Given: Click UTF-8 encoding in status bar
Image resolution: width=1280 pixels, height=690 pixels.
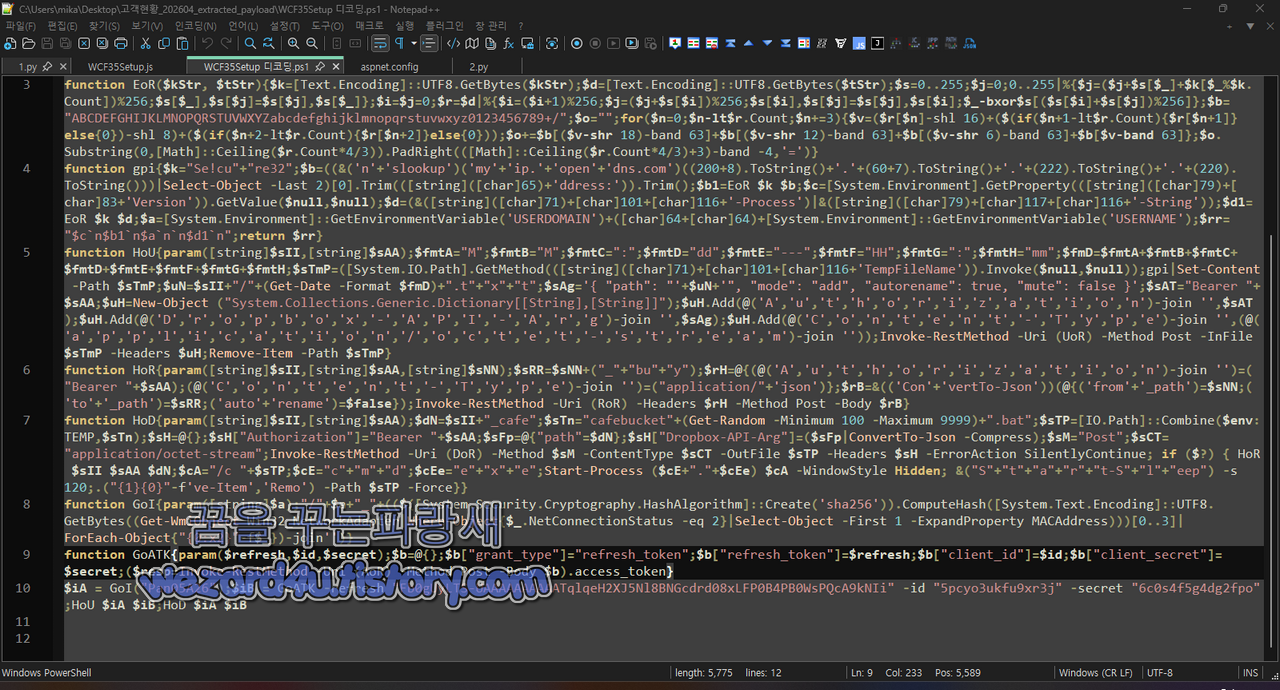Looking at the screenshot, I should (x=1160, y=673).
